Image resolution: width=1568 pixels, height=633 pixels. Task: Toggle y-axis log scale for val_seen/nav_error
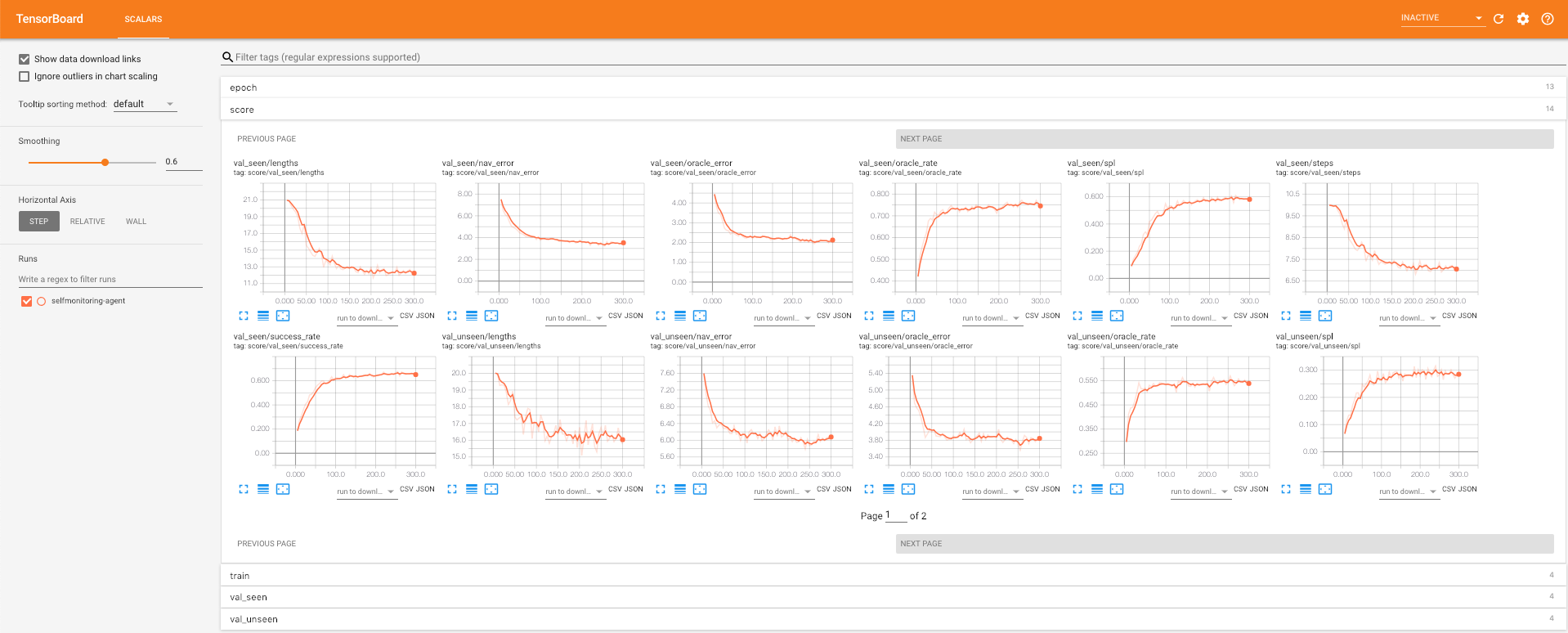(472, 316)
